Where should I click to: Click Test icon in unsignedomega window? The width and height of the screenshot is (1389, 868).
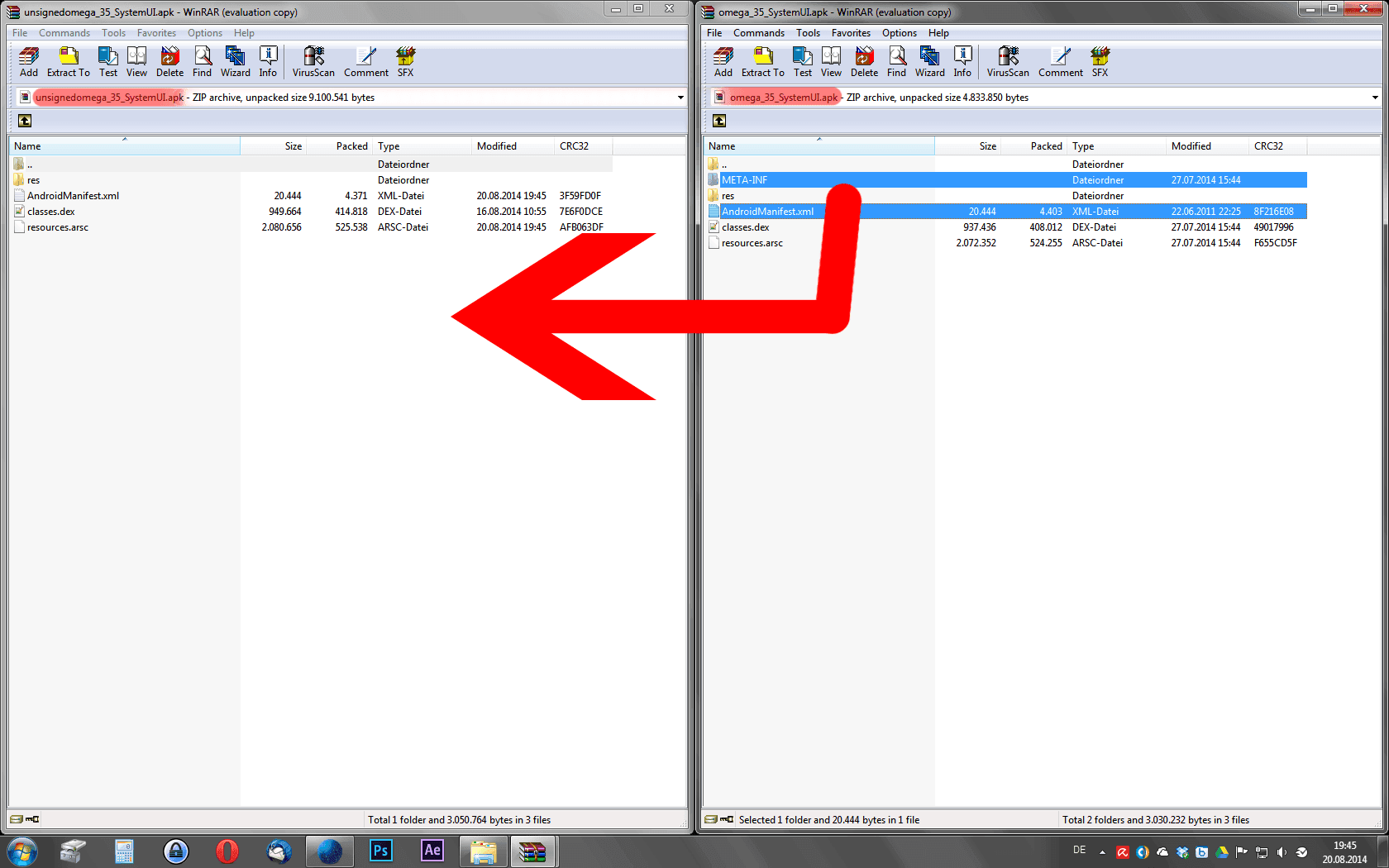pyautogui.click(x=108, y=62)
